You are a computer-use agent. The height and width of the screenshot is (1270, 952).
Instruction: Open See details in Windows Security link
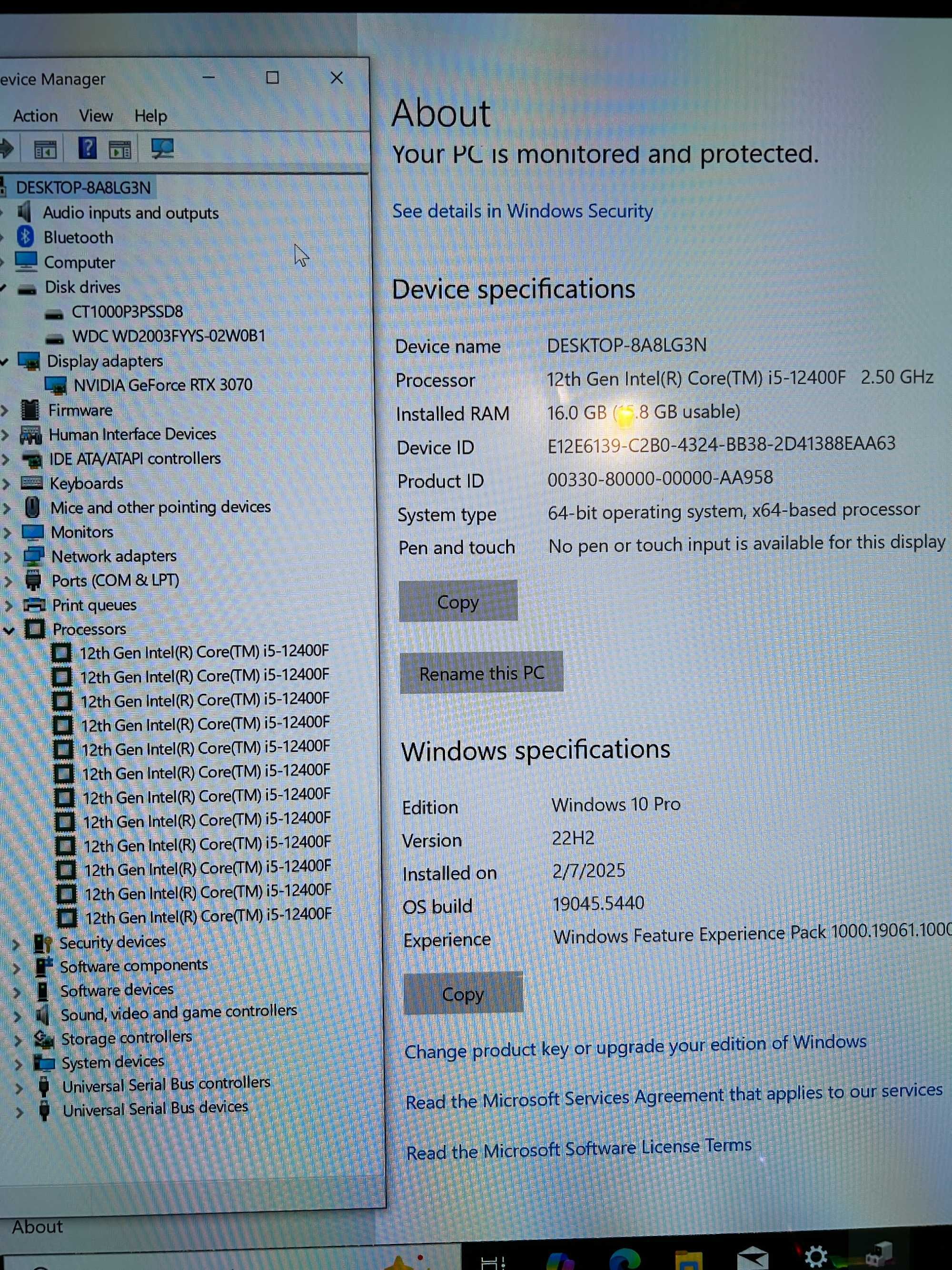coord(522,211)
